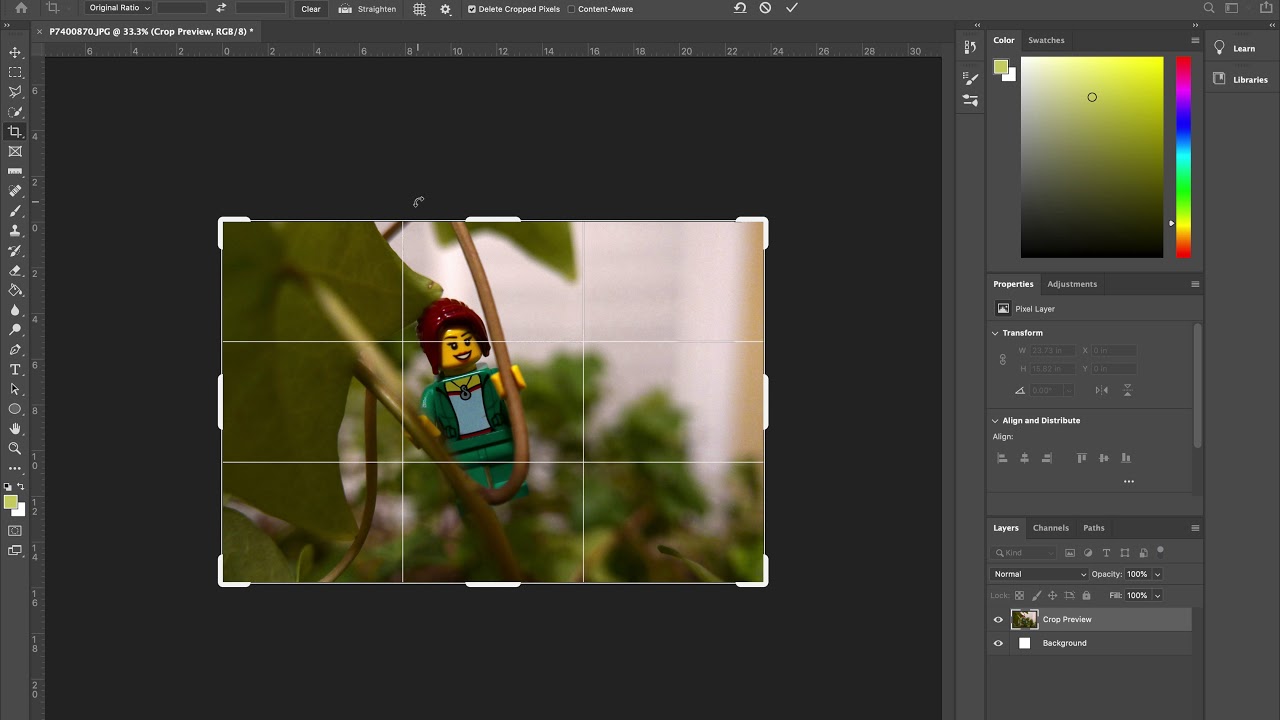The width and height of the screenshot is (1280, 720).
Task: Switch to the Channels tab
Action: click(1051, 528)
